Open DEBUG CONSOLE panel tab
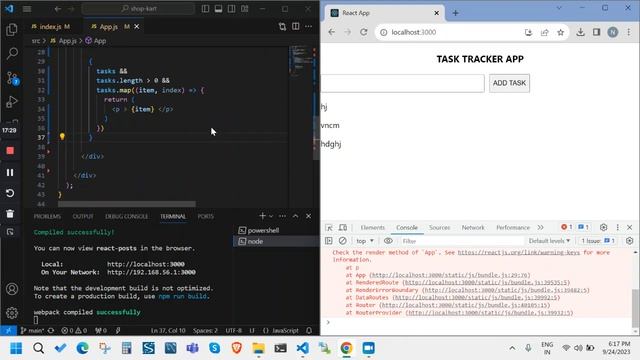The width and height of the screenshot is (640, 360). [127, 216]
